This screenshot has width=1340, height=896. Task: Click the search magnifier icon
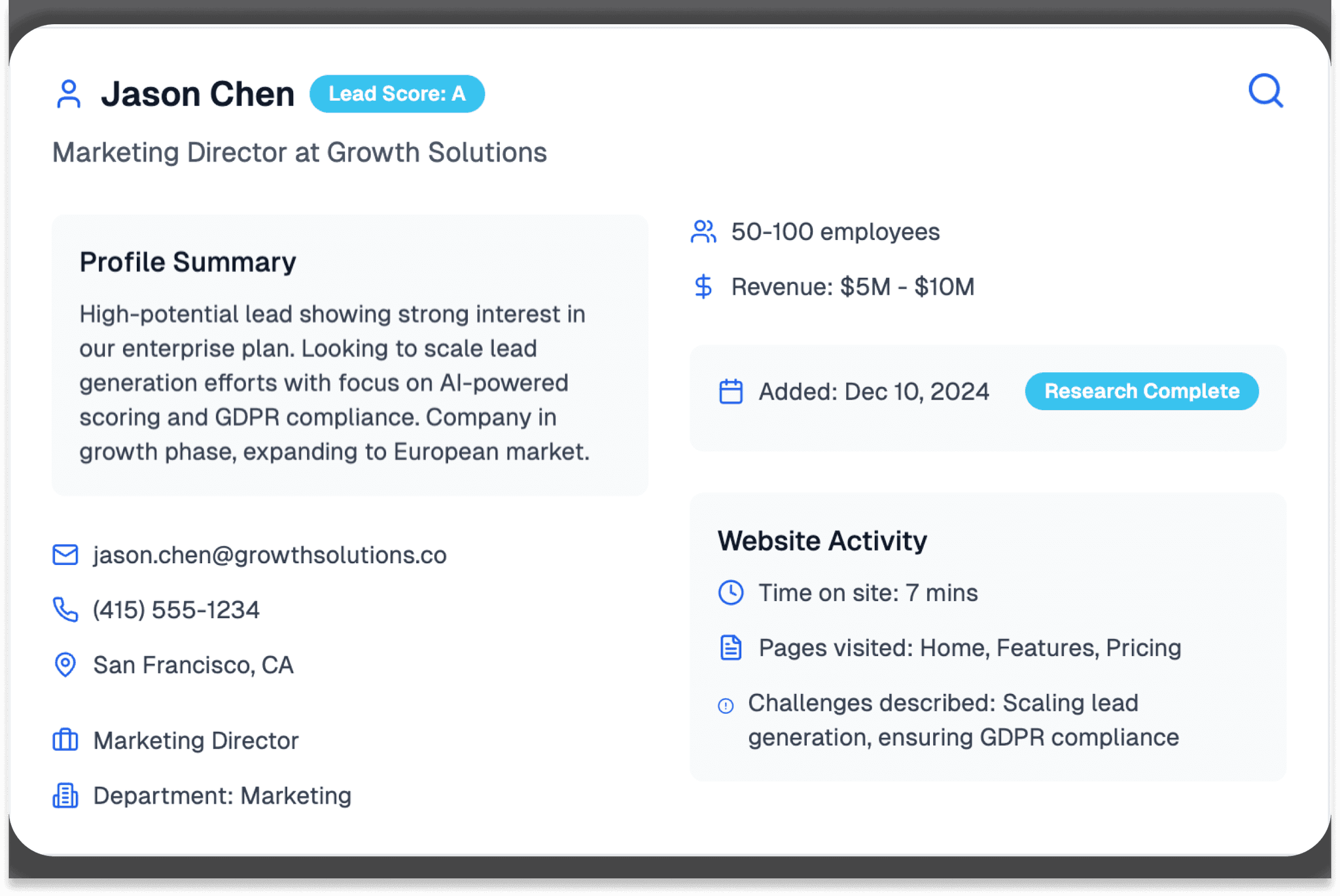pyautogui.click(x=1265, y=91)
